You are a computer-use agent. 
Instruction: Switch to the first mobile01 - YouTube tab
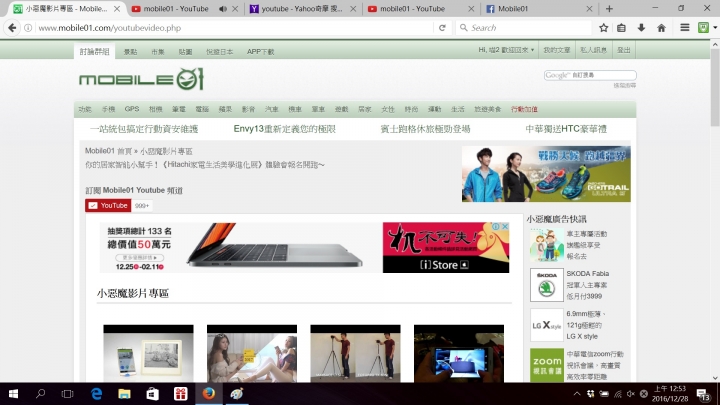coord(176,9)
